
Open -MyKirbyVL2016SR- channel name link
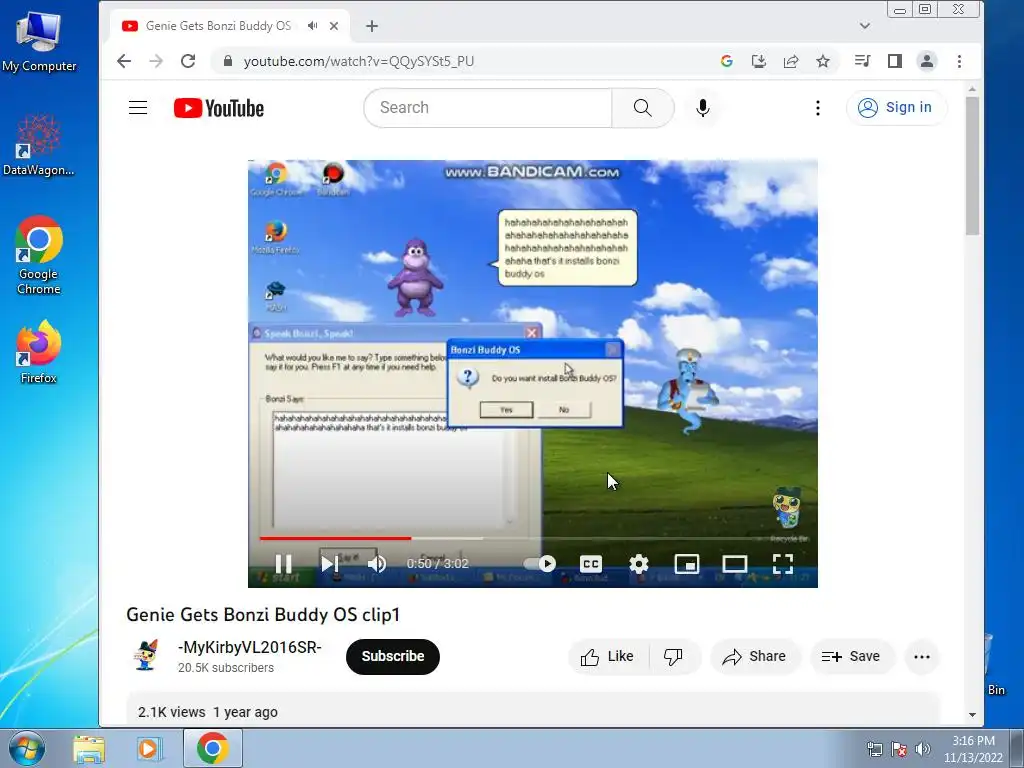249,647
